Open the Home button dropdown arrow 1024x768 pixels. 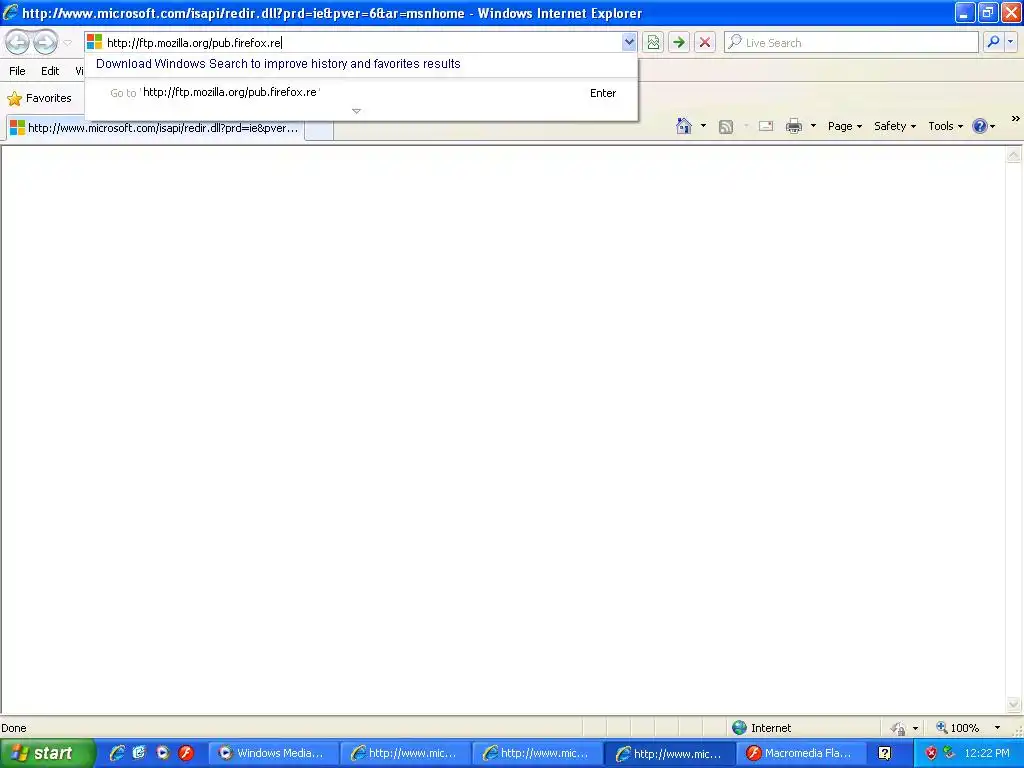point(703,126)
